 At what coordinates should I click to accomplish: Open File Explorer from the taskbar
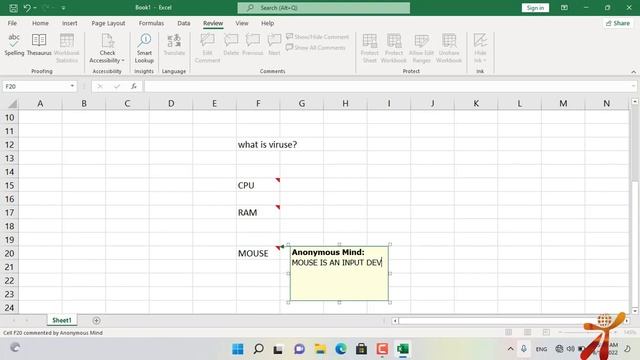click(x=320, y=349)
